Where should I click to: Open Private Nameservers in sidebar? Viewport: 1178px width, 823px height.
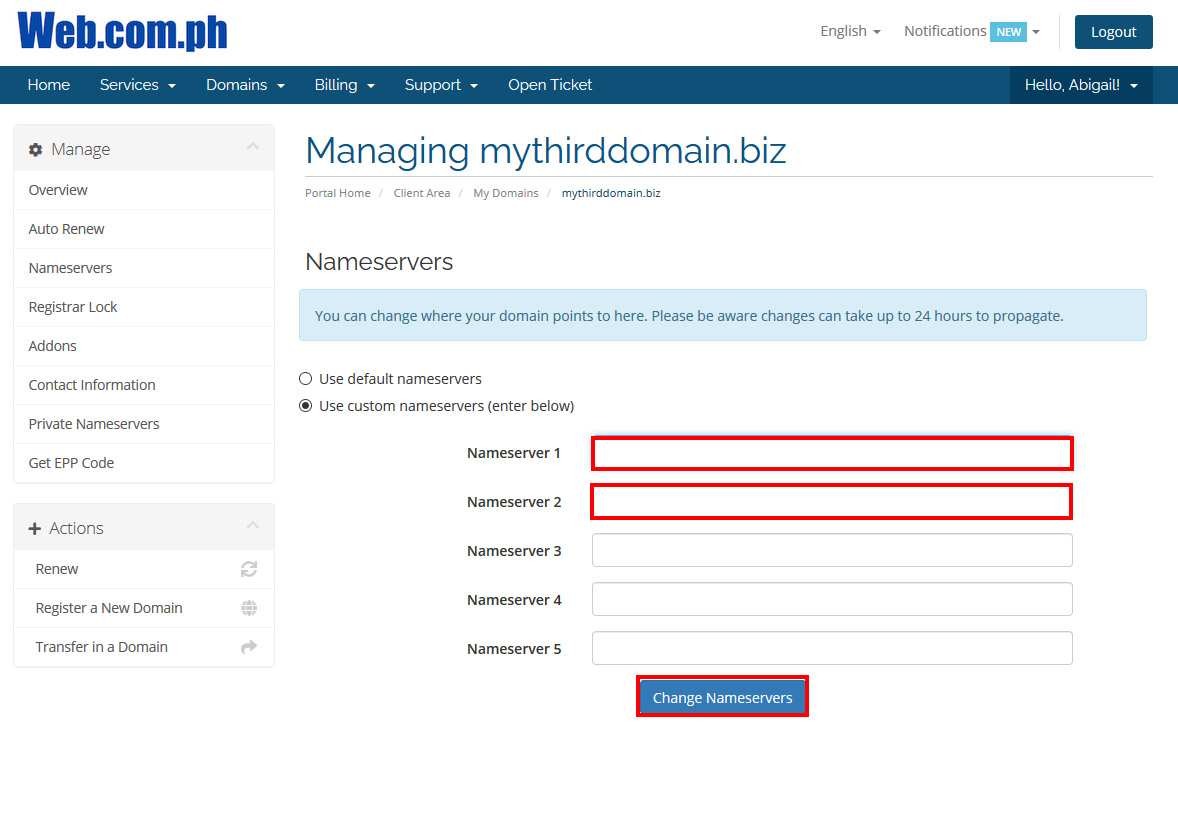(144, 425)
